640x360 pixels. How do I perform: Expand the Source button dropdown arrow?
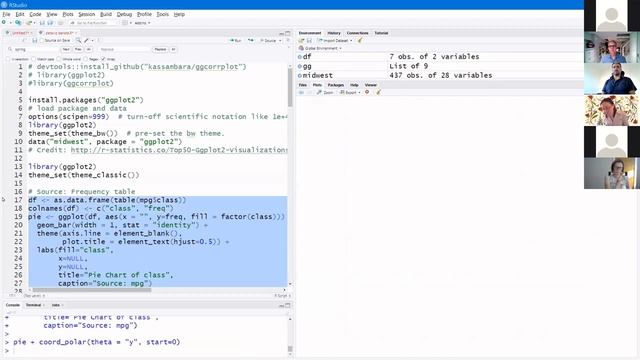point(280,41)
